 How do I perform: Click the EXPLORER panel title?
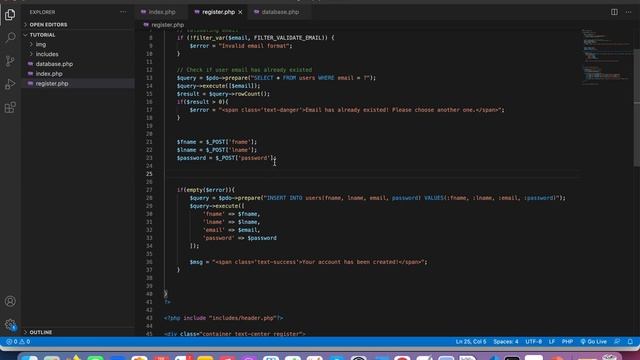42,12
